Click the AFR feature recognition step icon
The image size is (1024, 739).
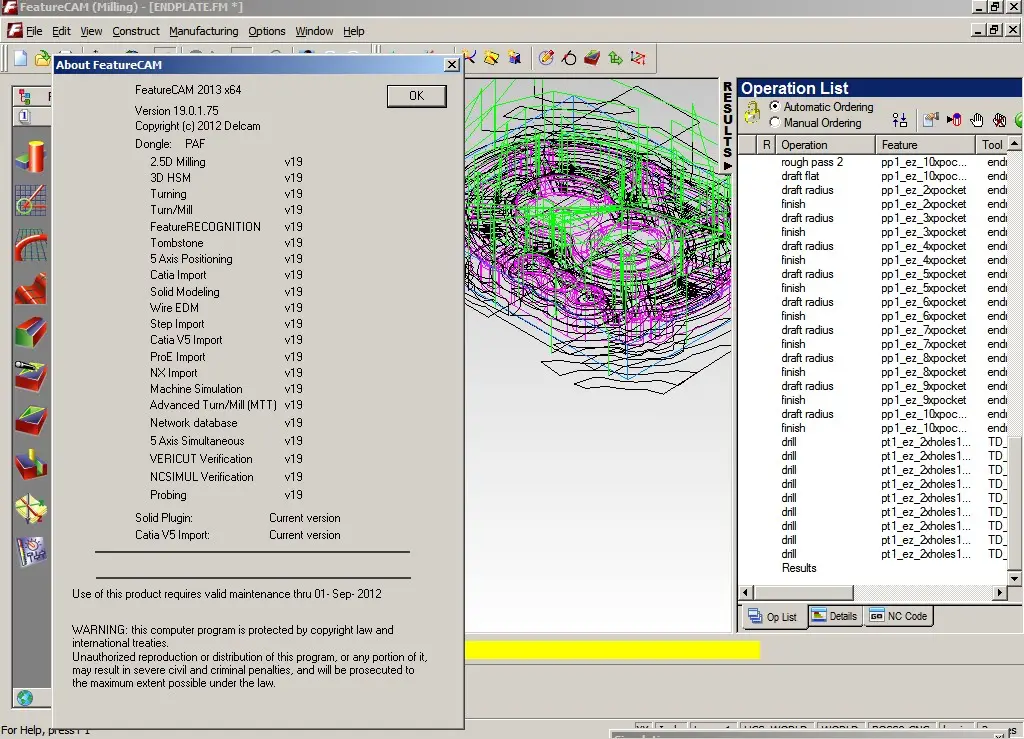(x=31, y=420)
